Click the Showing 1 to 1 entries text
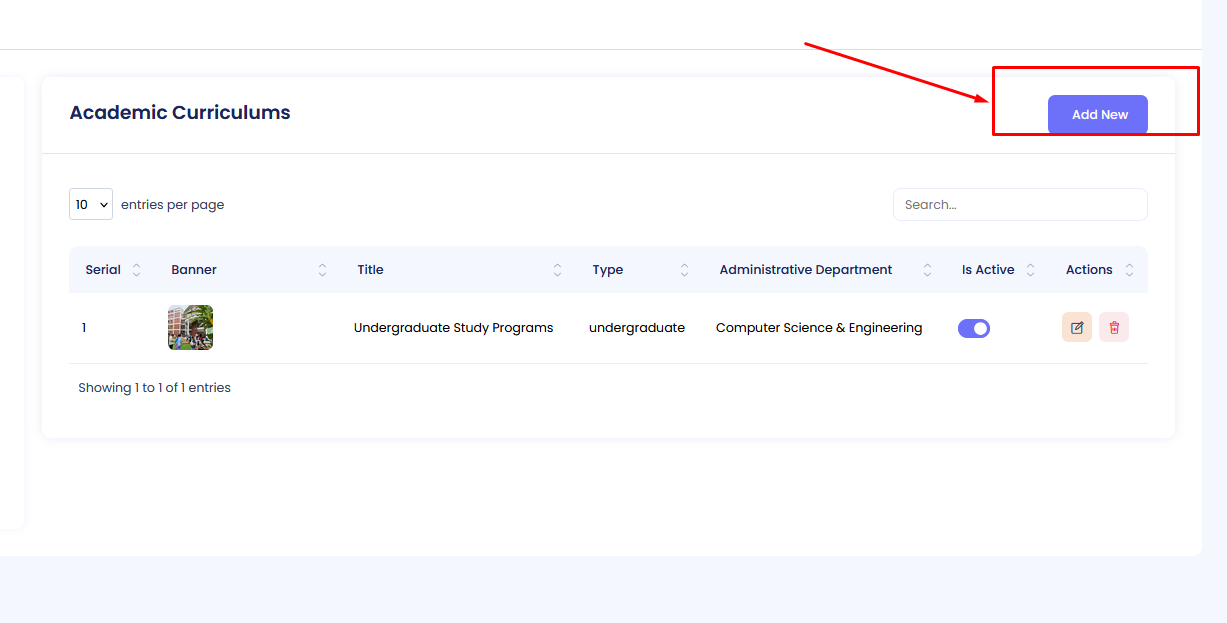The width and height of the screenshot is (1227, 623). tap(154, 388)
